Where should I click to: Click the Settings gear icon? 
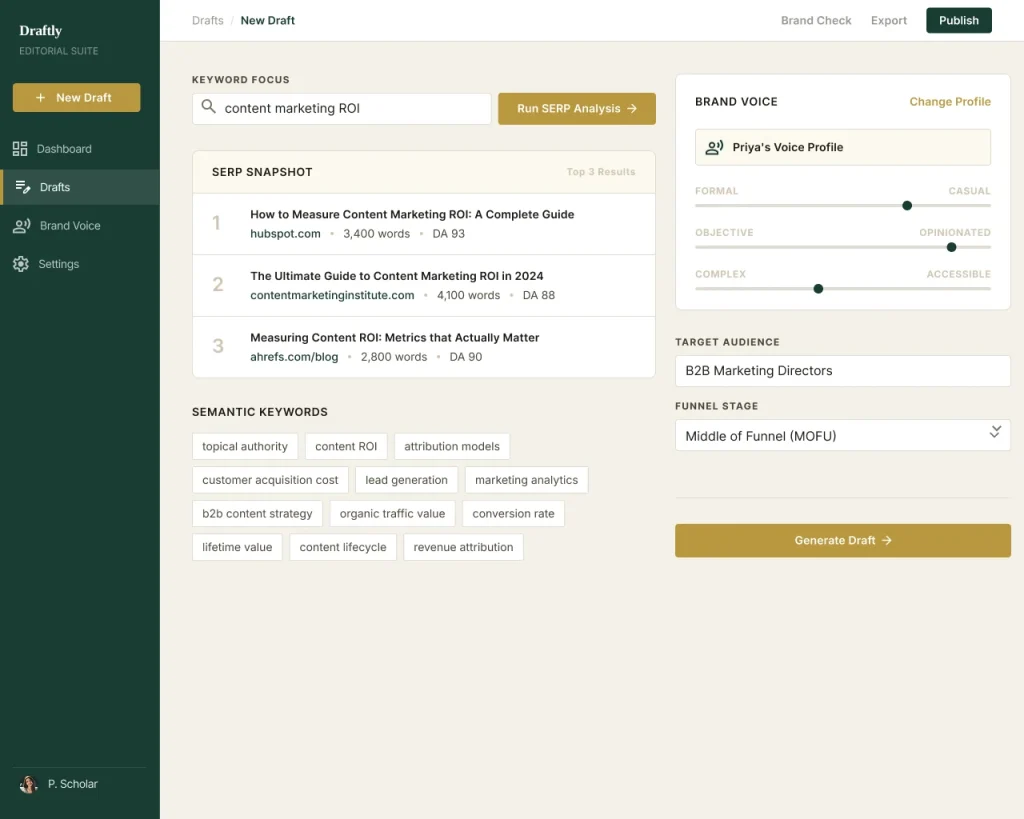pos(21,264)
